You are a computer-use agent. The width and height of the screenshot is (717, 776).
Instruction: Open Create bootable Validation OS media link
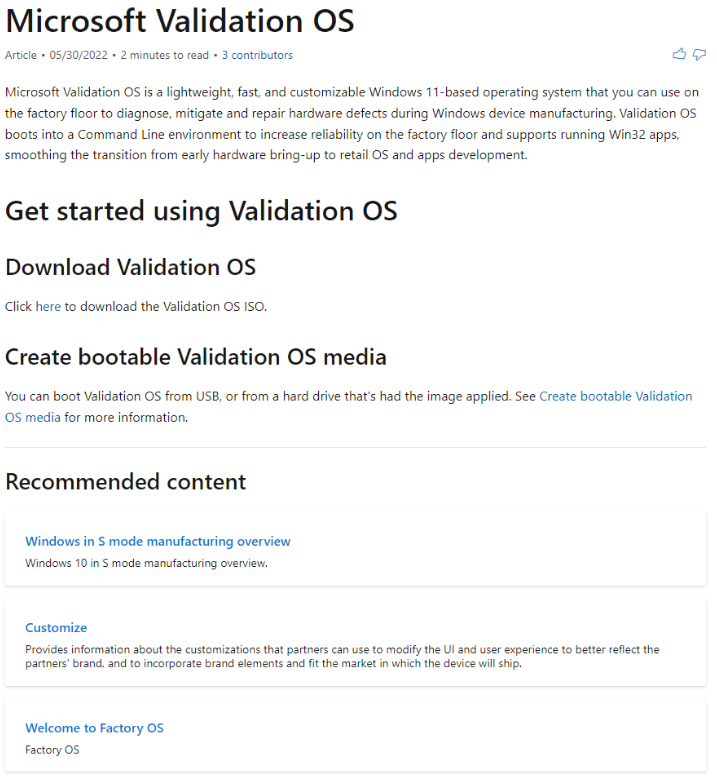tap(615, 396)
